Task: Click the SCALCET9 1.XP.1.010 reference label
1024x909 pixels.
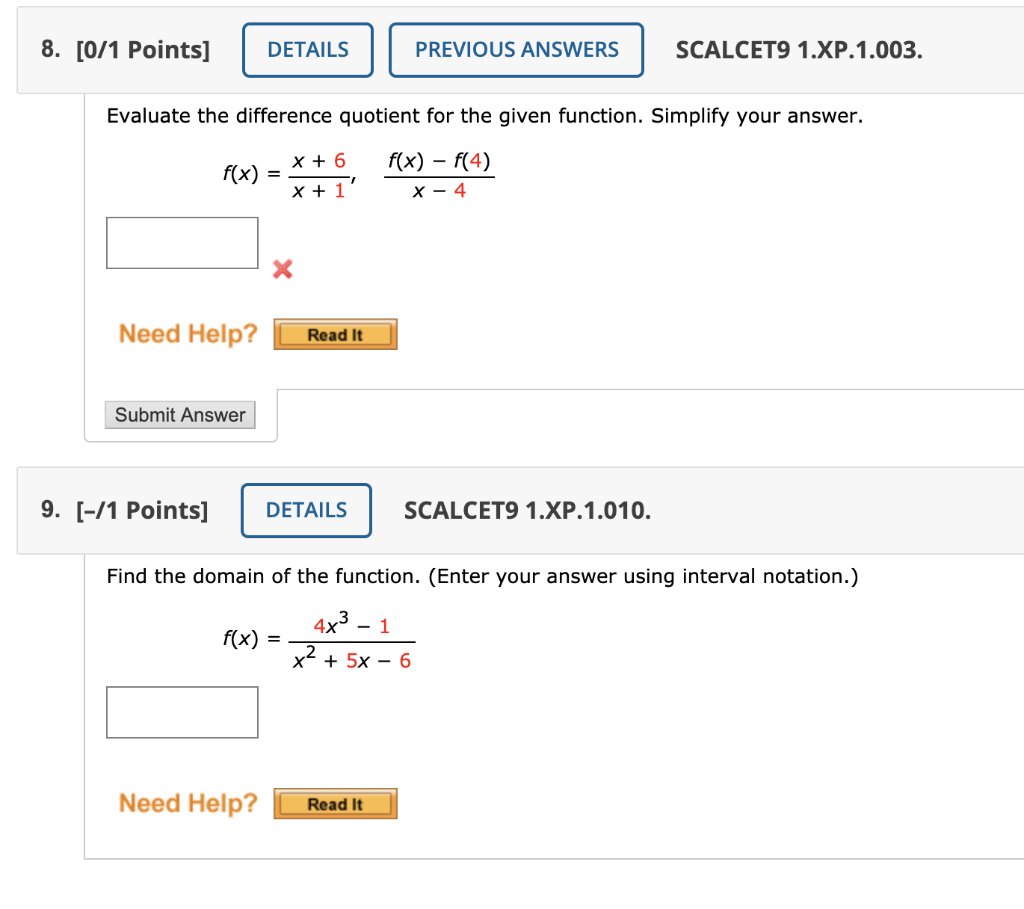Action: click(528, 510)
